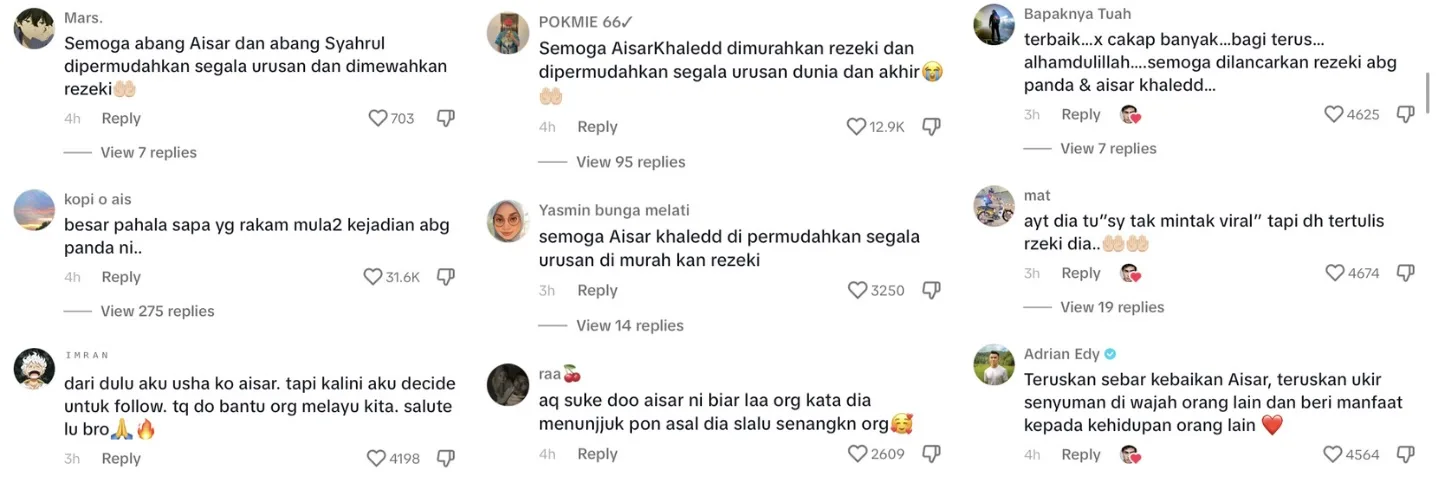The height and width of the screenshot is (481, 1440).
Task: Like POKMIE 66's comment with 12.9K likes
Action: click(x=856, y=127)
